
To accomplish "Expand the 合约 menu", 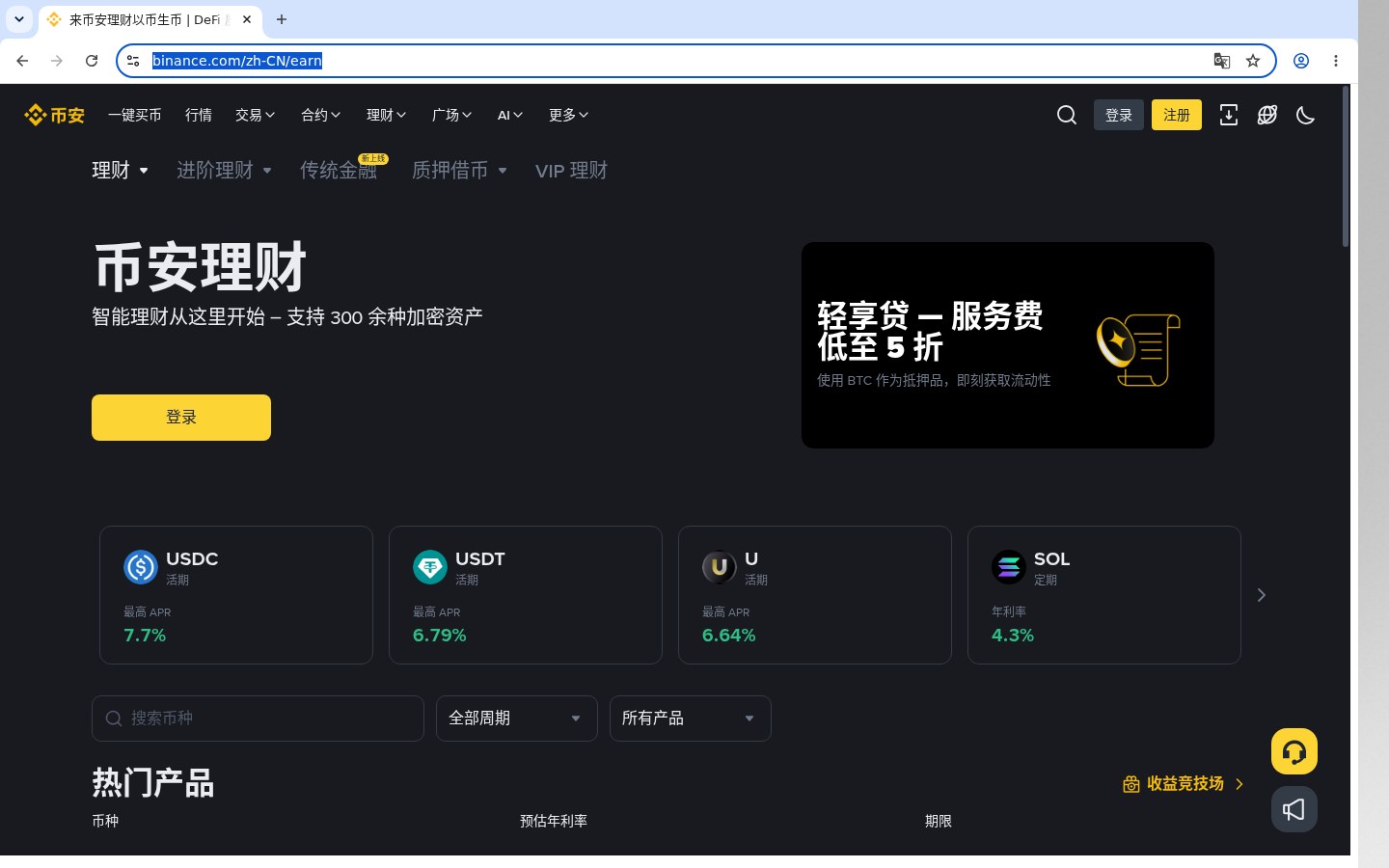I will (321, 115).
